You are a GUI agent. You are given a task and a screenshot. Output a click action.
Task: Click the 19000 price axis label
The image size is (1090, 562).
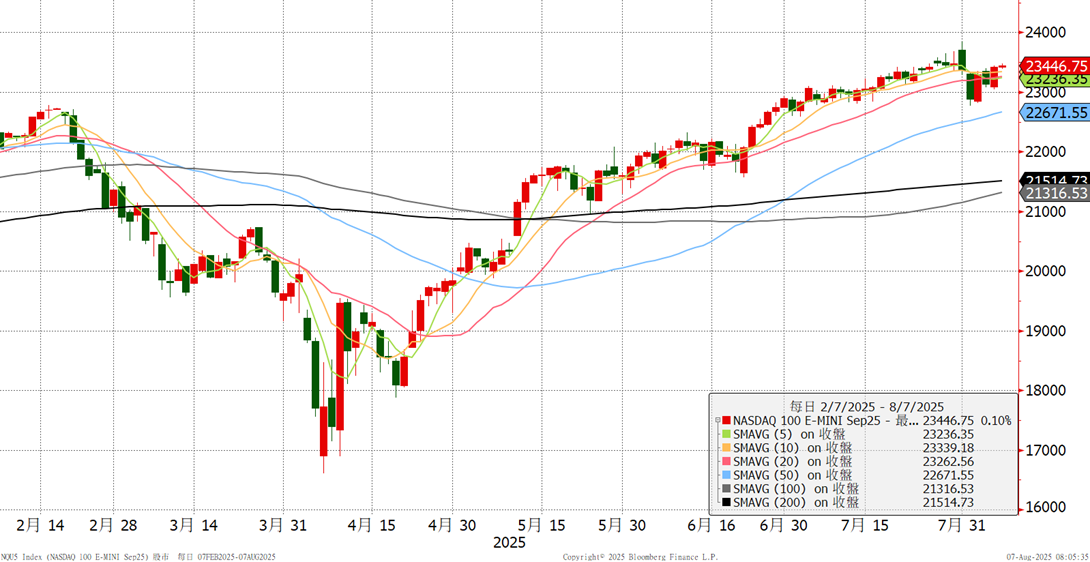(x=1047, y=330)
